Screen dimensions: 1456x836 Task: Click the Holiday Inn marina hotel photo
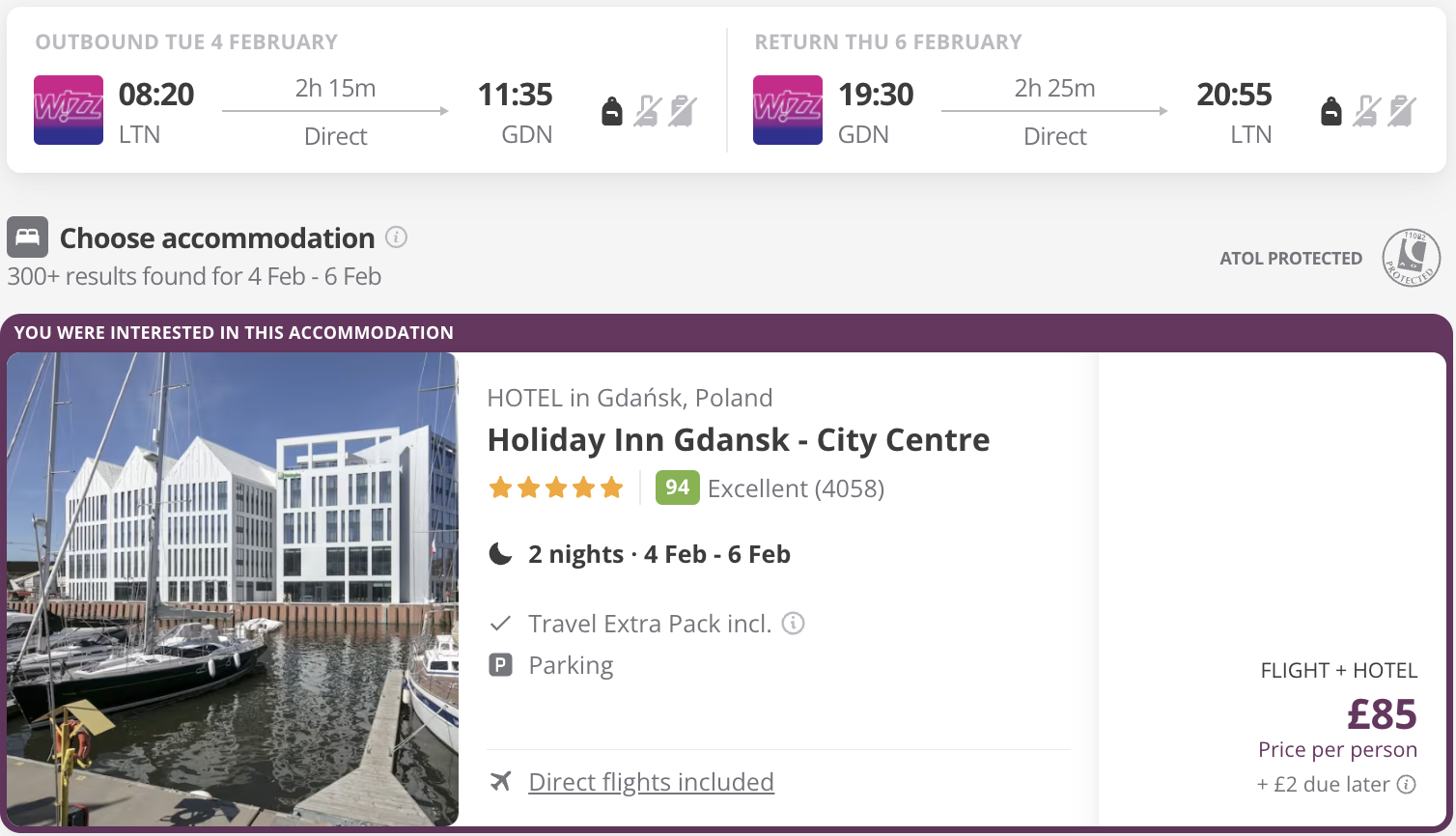click(x=233, y=589)
